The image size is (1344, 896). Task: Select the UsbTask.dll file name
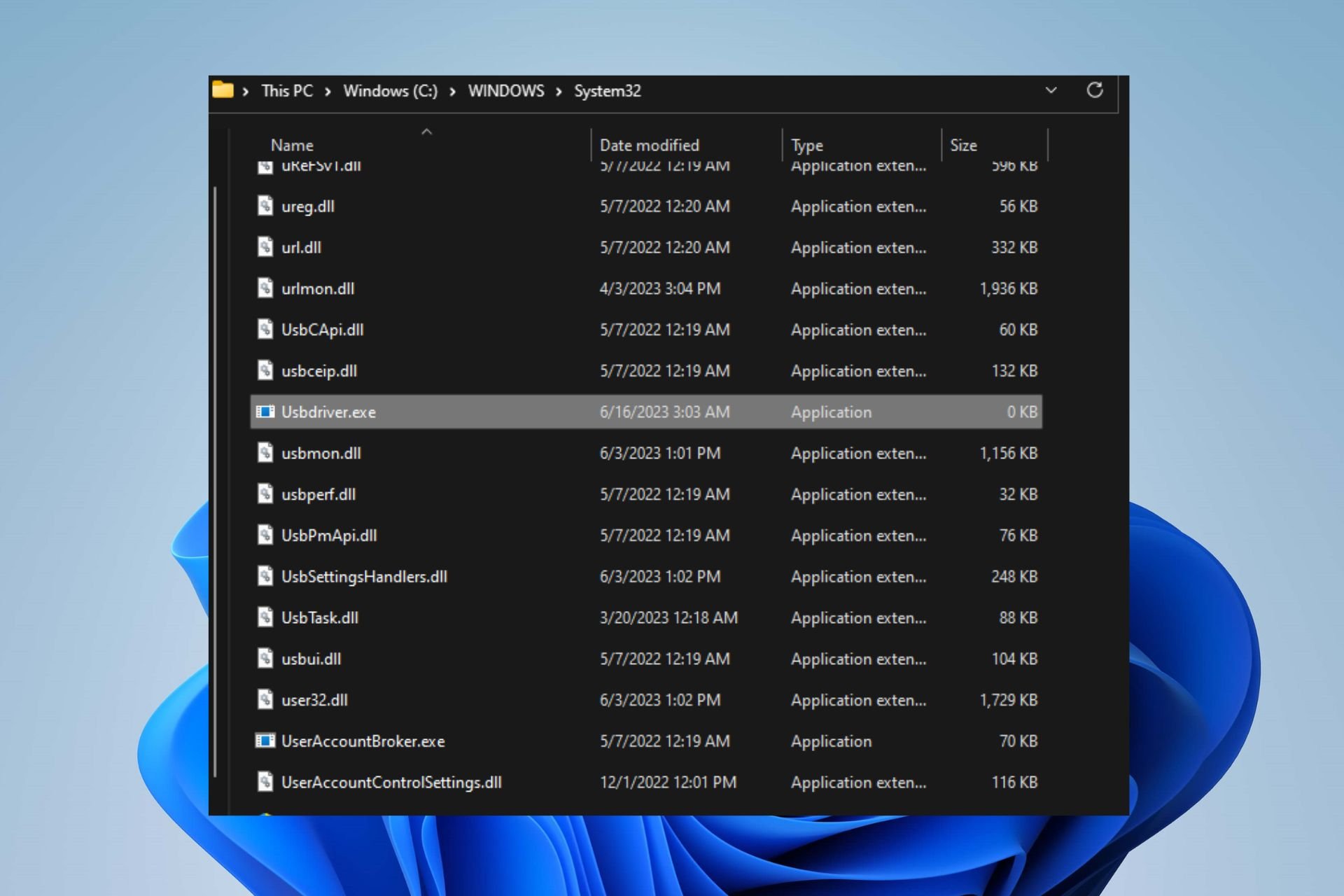click(x=319, y=617)
